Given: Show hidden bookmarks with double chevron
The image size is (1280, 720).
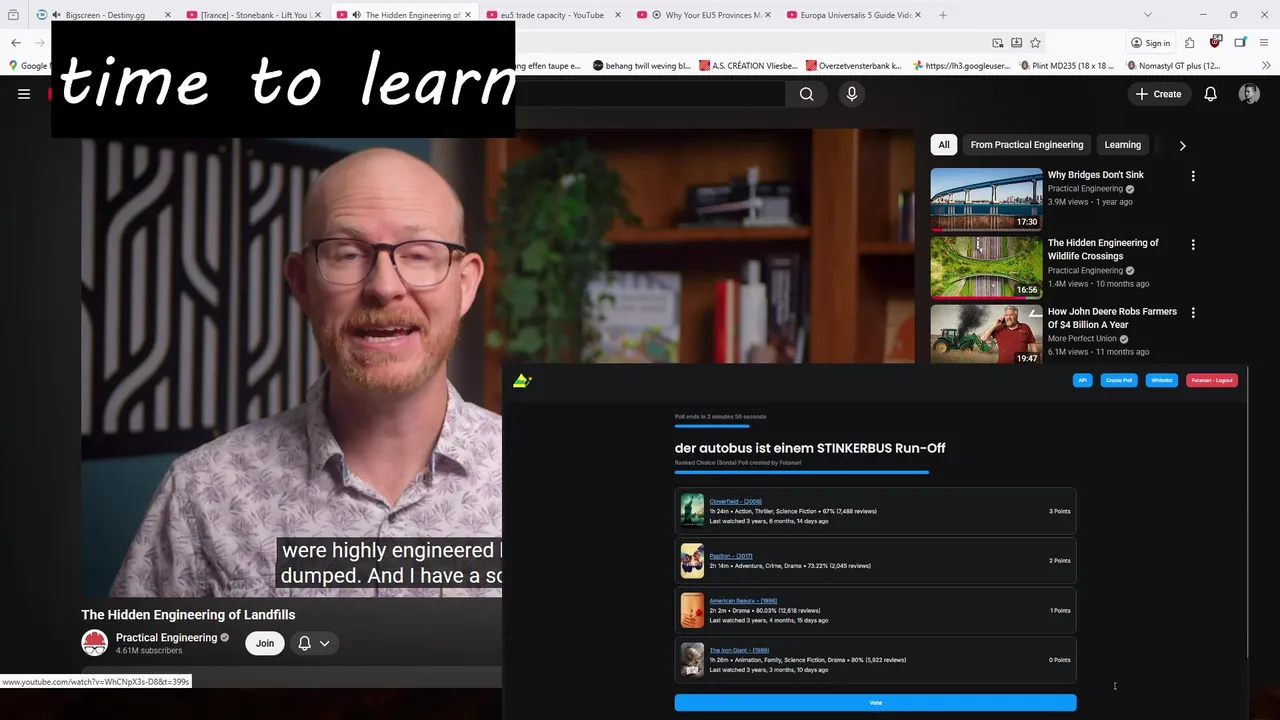Looking at the screenshot, I should coord(1266,66).
